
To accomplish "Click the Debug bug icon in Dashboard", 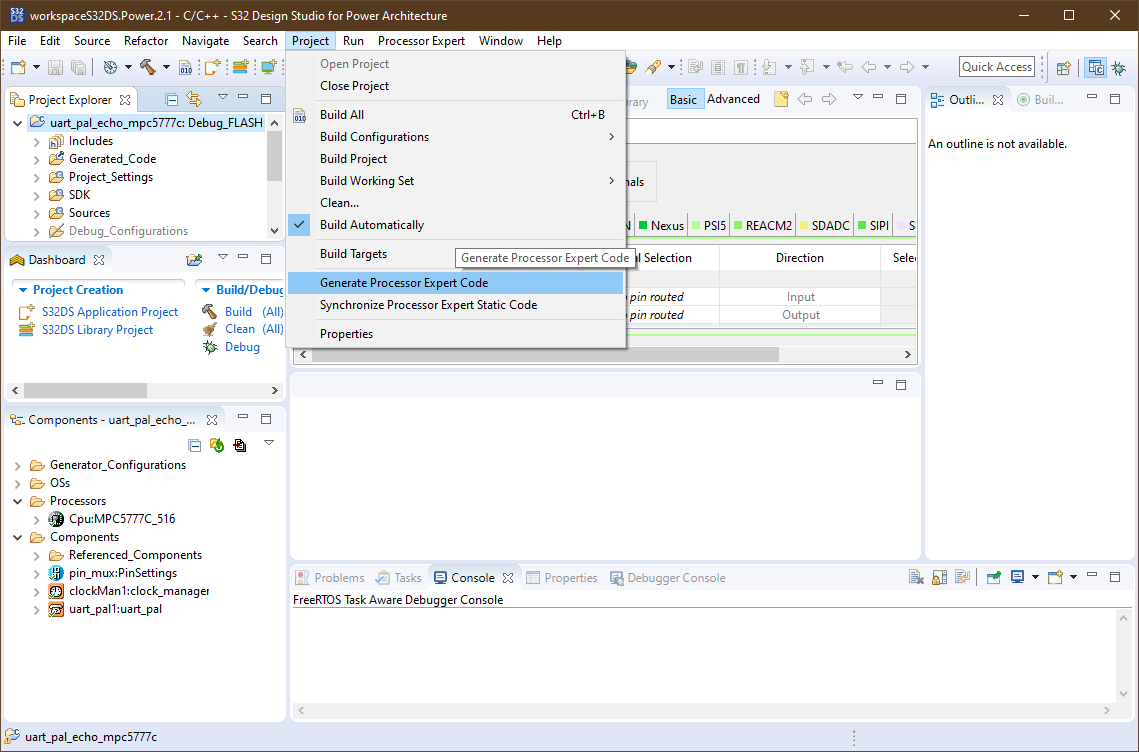I will click(x=210, y=347).
